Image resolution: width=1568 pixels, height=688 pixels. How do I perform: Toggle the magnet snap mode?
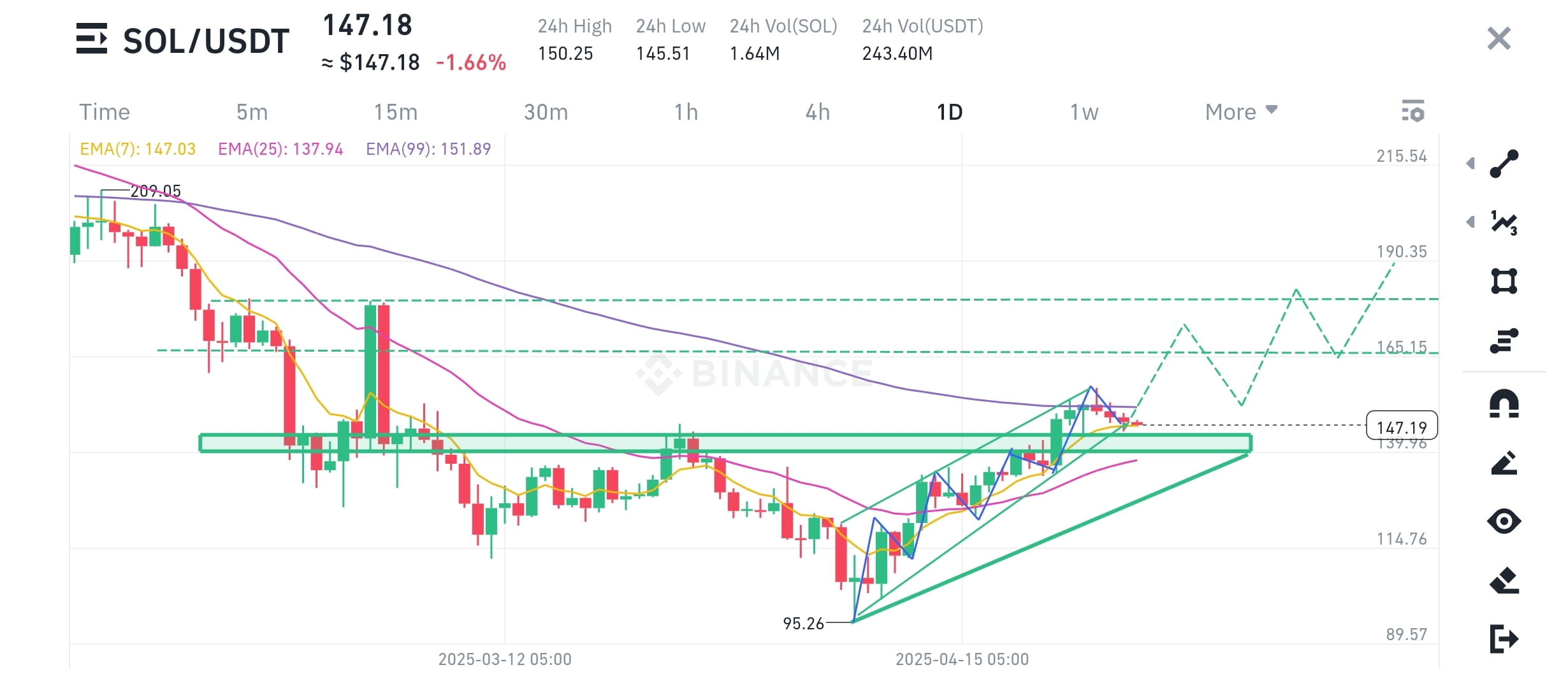tap(1504, 403)
